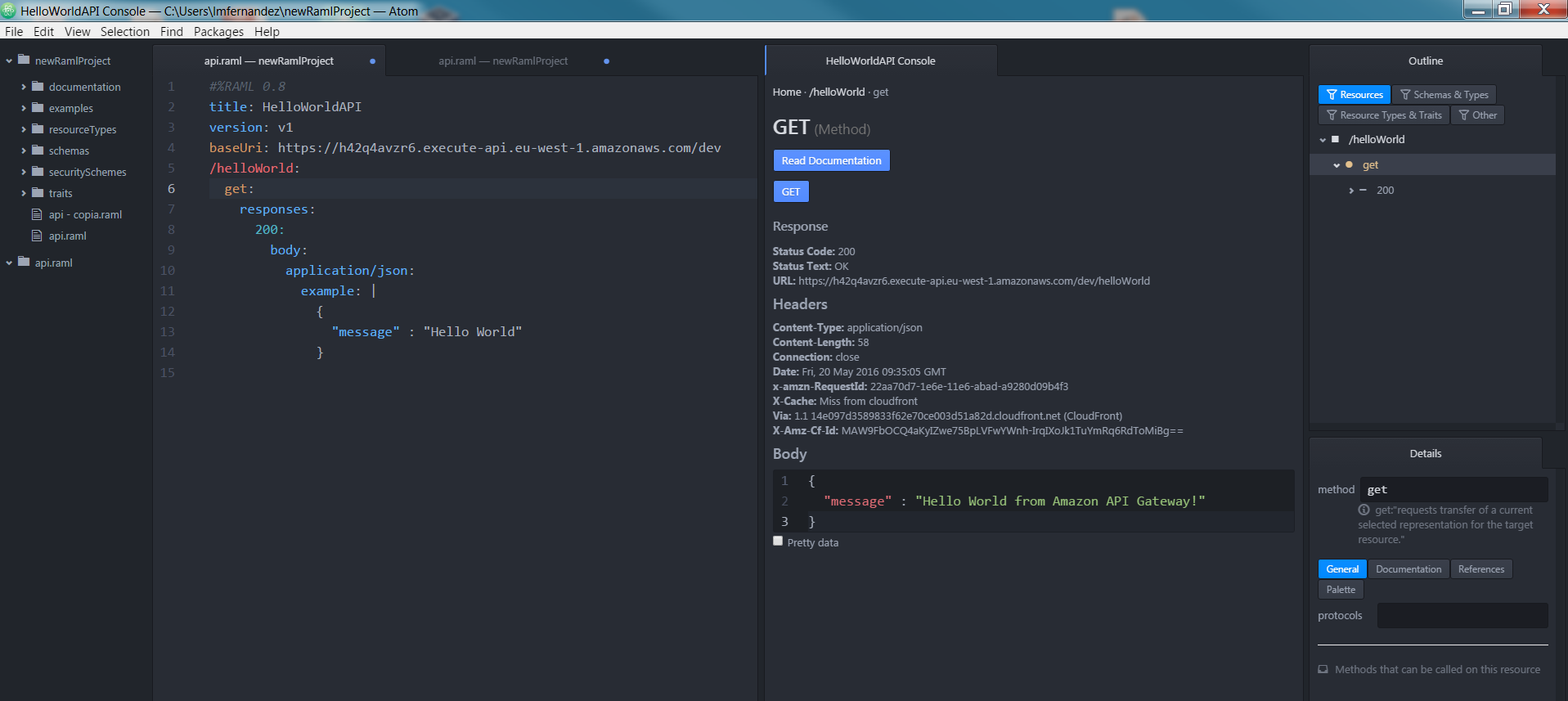
Task: Expand the traits folder
Action: [23, 192]
